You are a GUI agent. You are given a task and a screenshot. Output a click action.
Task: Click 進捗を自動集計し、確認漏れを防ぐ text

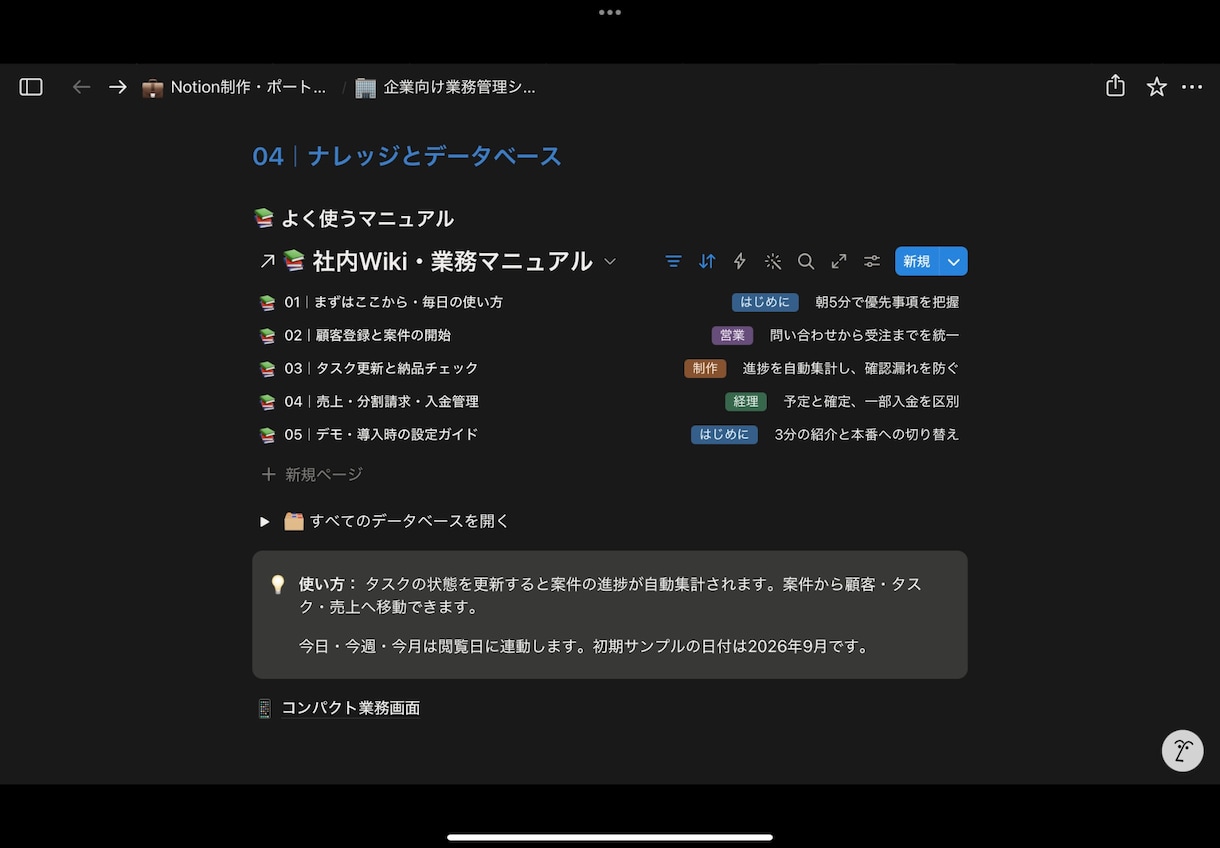(x=851, y=368)
